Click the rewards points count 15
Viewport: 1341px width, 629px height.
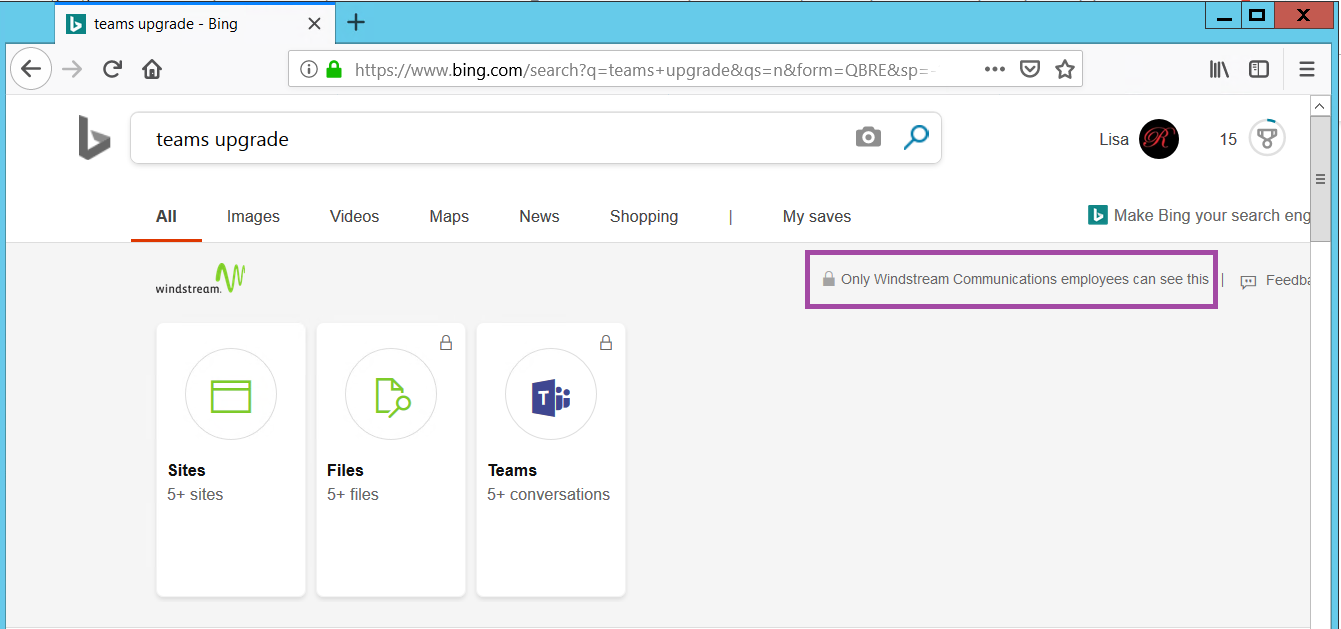[x=1228, y=139]
